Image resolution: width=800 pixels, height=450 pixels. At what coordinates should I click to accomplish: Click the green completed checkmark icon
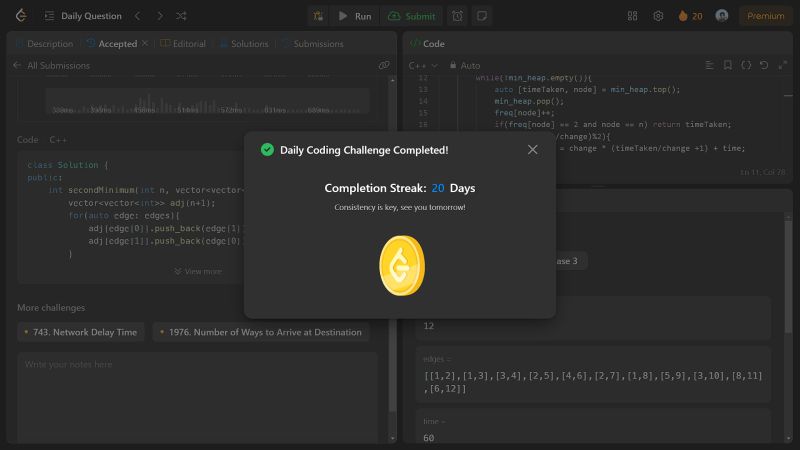tap(267, 149)
